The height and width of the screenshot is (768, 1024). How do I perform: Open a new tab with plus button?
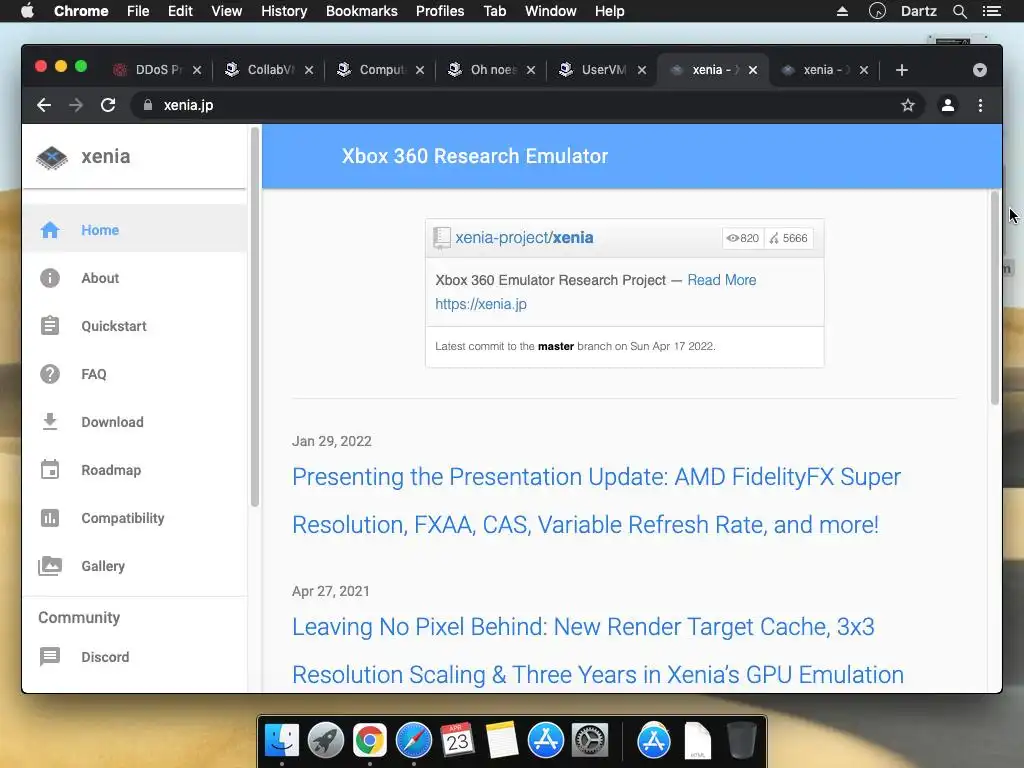click(x=902, y=70)
